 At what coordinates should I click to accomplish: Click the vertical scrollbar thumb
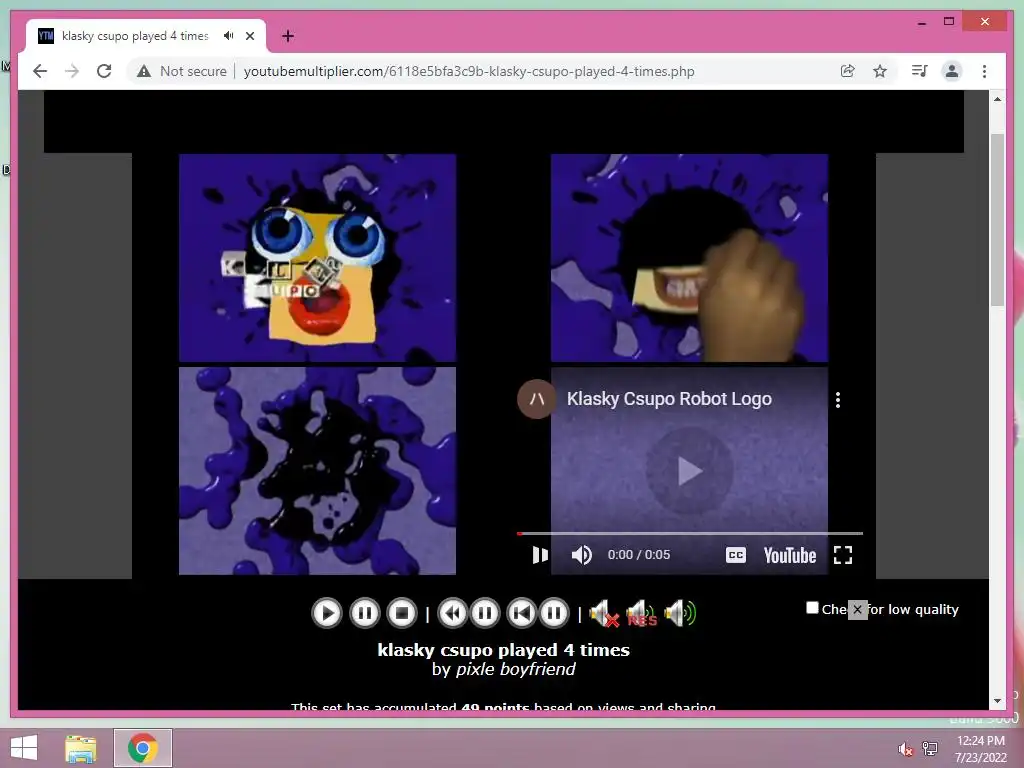click(997, 220)
